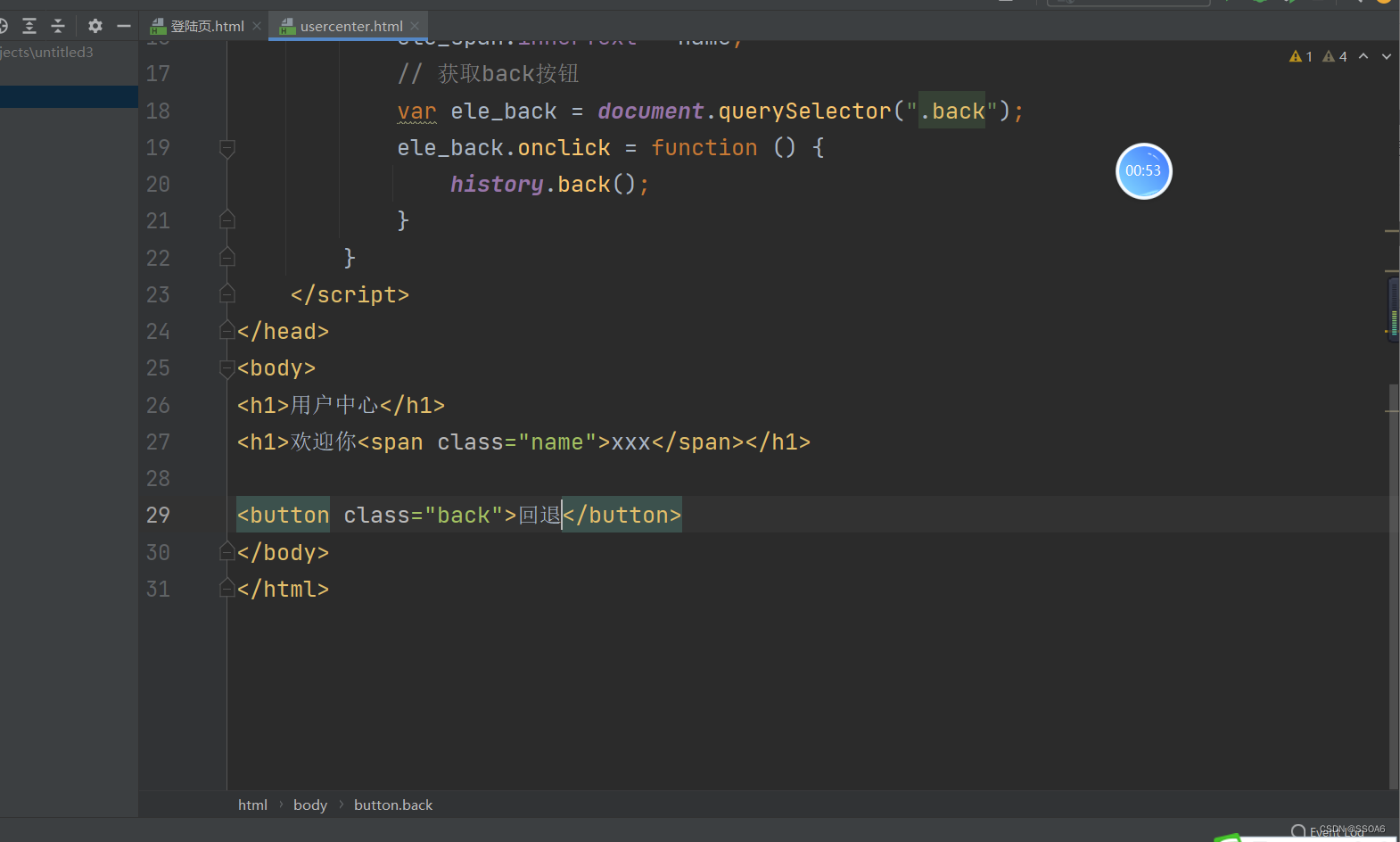Click the 'onclick' property on line 19
Viewport: 1400px width, 842px height.
pyautogui.click(x=564, y=147)
